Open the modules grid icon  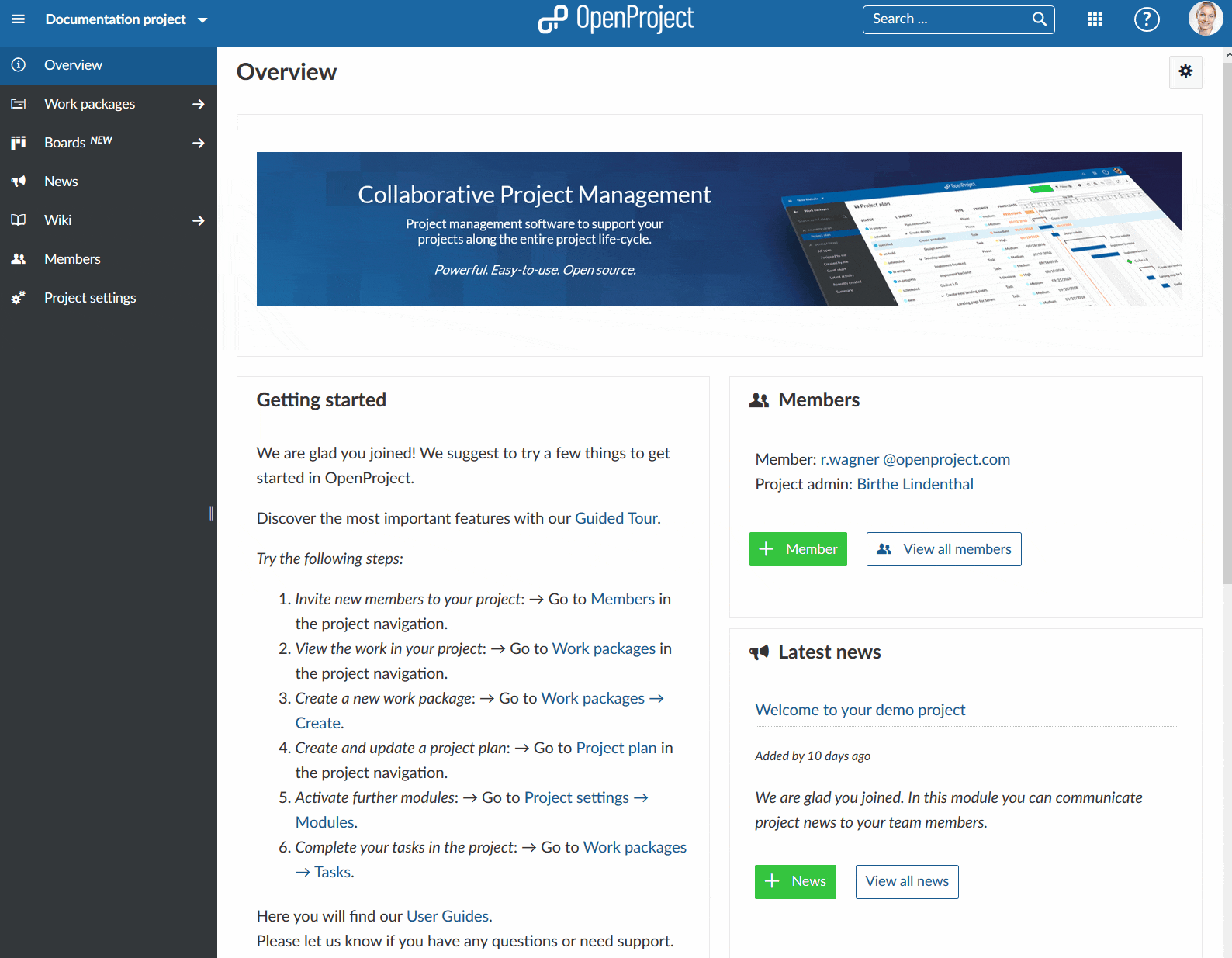[x=1095, y=19]
